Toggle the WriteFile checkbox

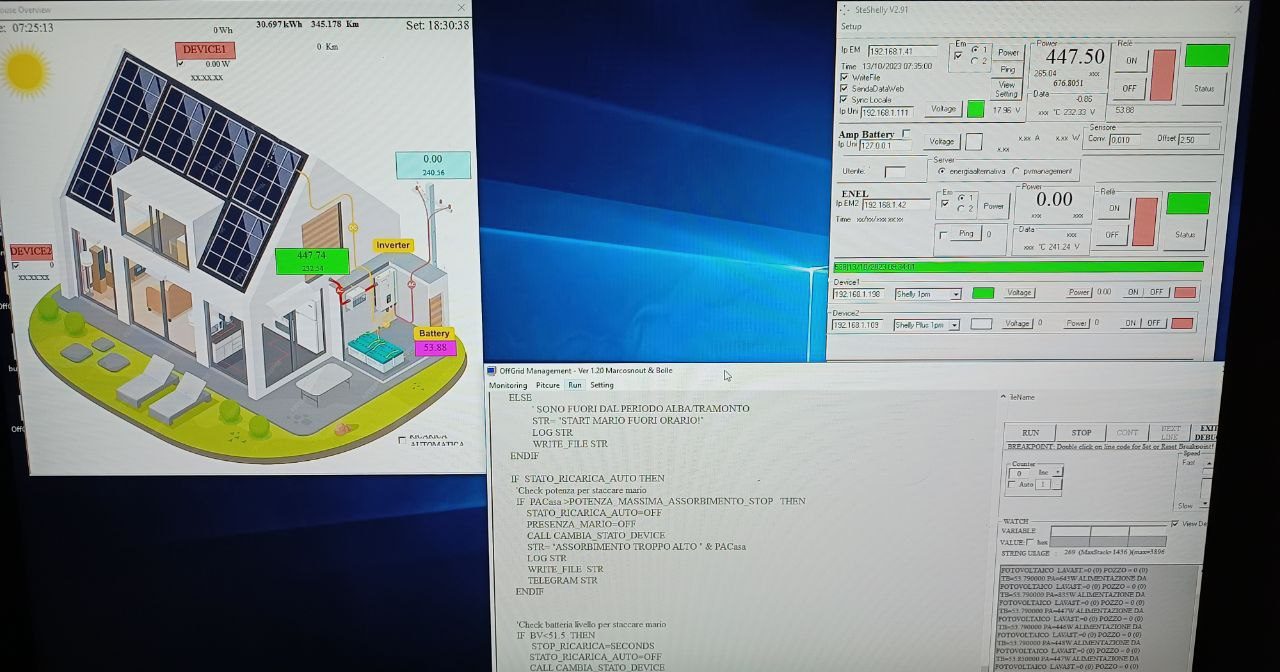(x=844, y=77)
